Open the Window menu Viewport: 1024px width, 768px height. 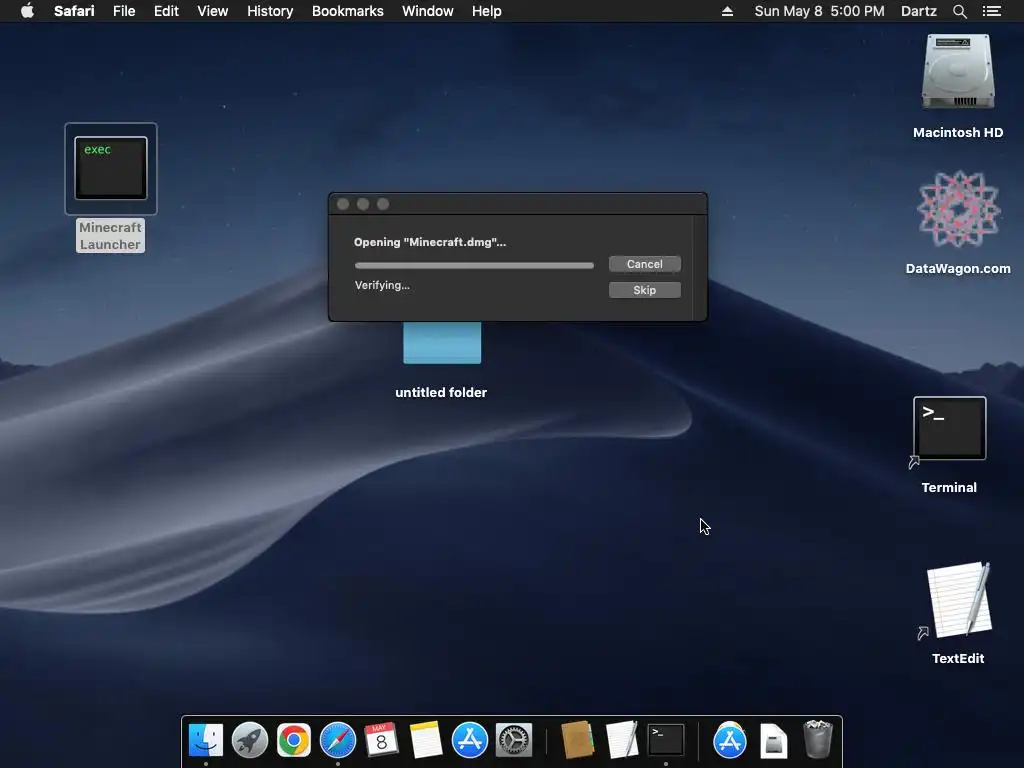(428, 11)
